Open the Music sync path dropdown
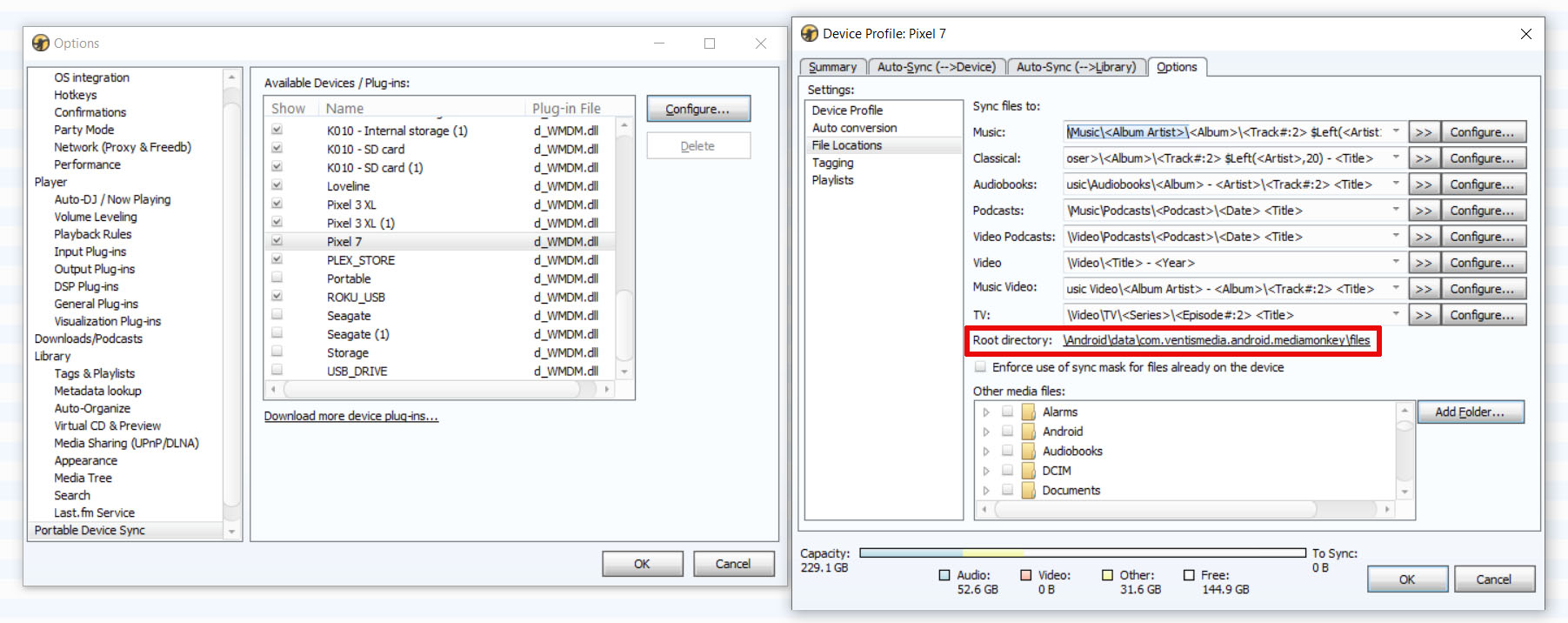1568x623 pixels. click(1396, 132)
